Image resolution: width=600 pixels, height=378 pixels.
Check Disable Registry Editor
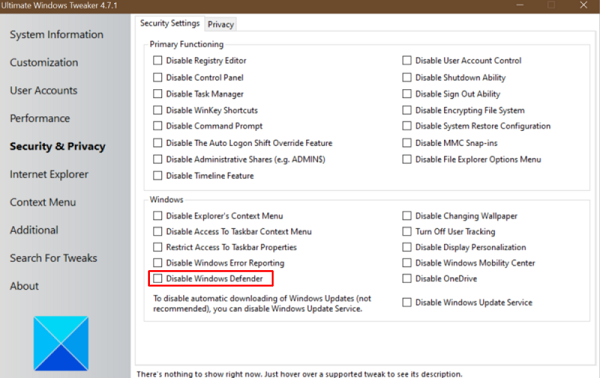pos(157,60)
